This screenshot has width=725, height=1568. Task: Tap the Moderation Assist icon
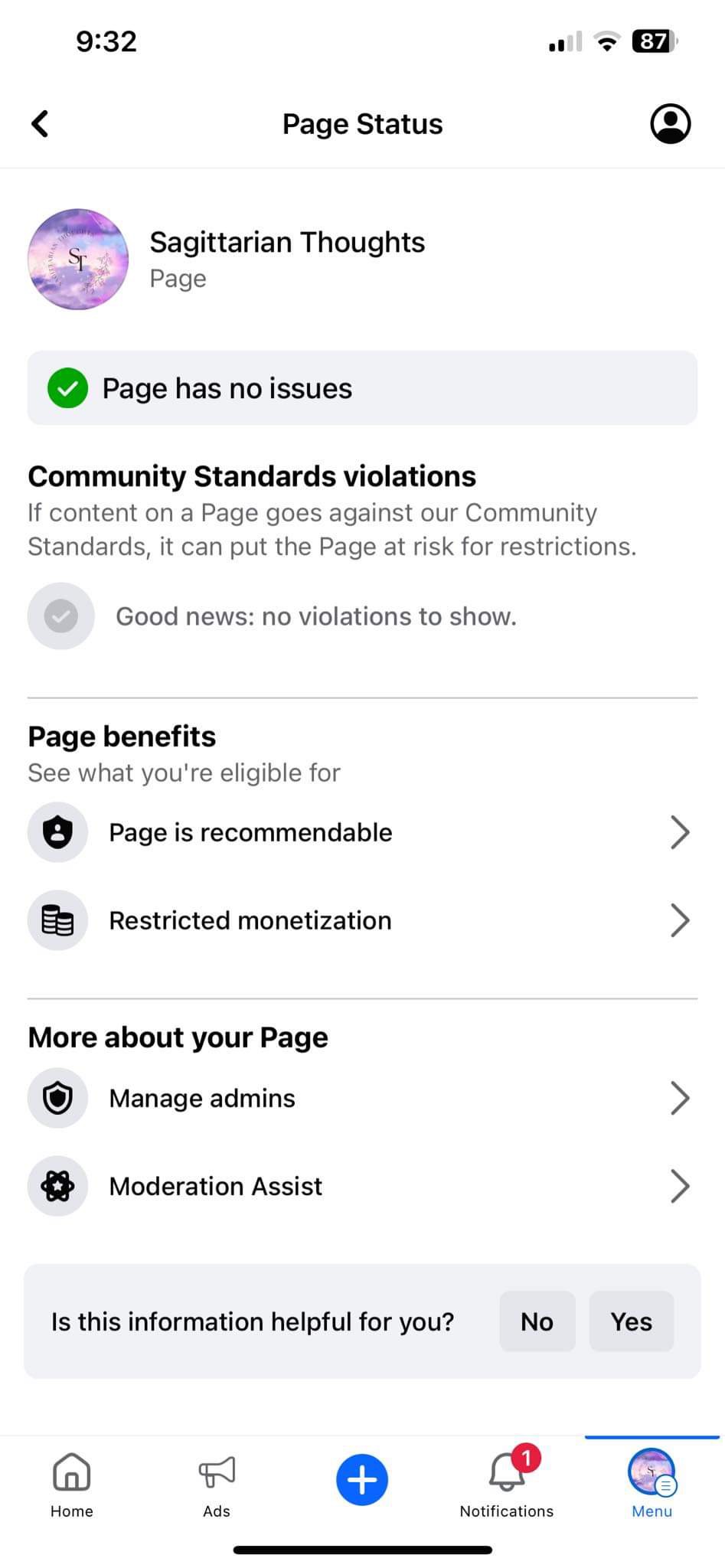click(x=58, y=1186)
